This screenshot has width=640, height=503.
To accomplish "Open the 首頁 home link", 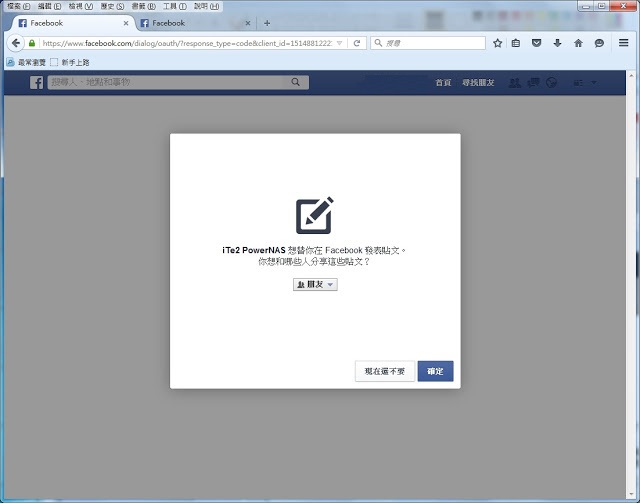I will 443,82.
